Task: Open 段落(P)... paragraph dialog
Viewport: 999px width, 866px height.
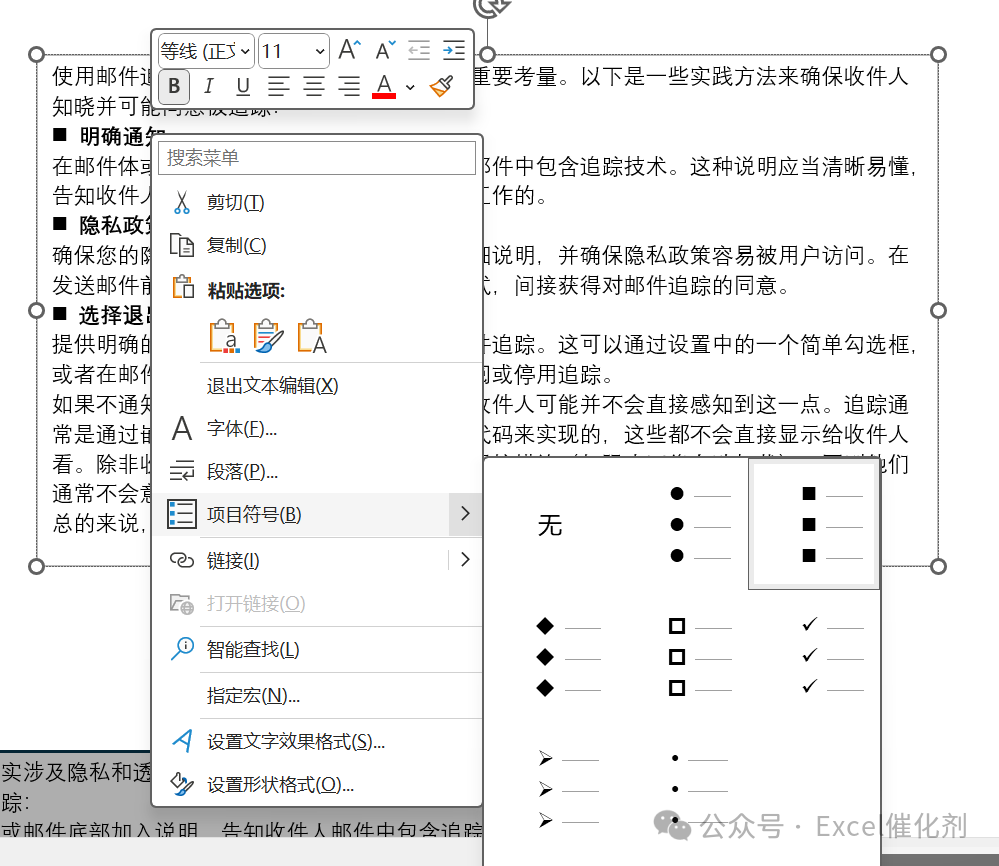Action: click(x=317, y=472)
